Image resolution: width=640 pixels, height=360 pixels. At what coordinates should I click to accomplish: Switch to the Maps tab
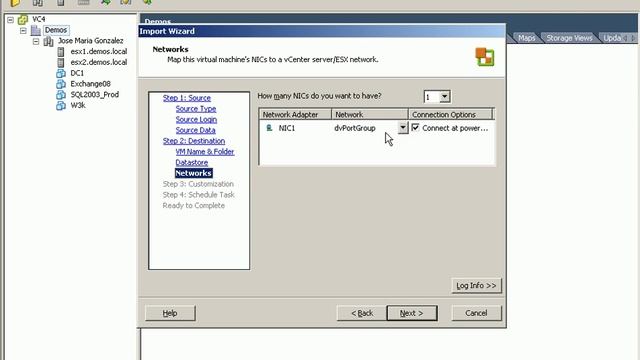[527, 38]
